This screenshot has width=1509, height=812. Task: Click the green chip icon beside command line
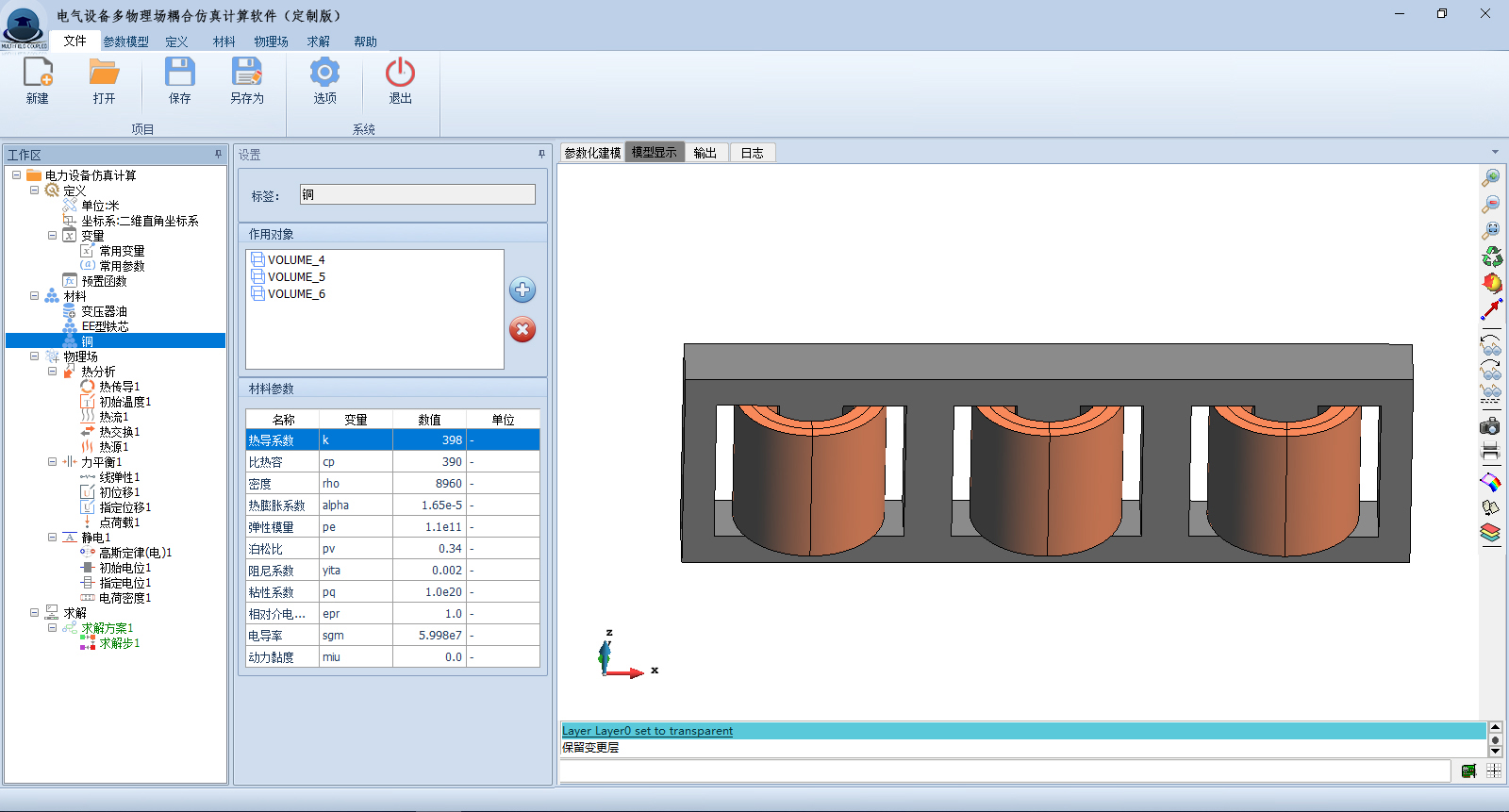(x=1468, y=771)
